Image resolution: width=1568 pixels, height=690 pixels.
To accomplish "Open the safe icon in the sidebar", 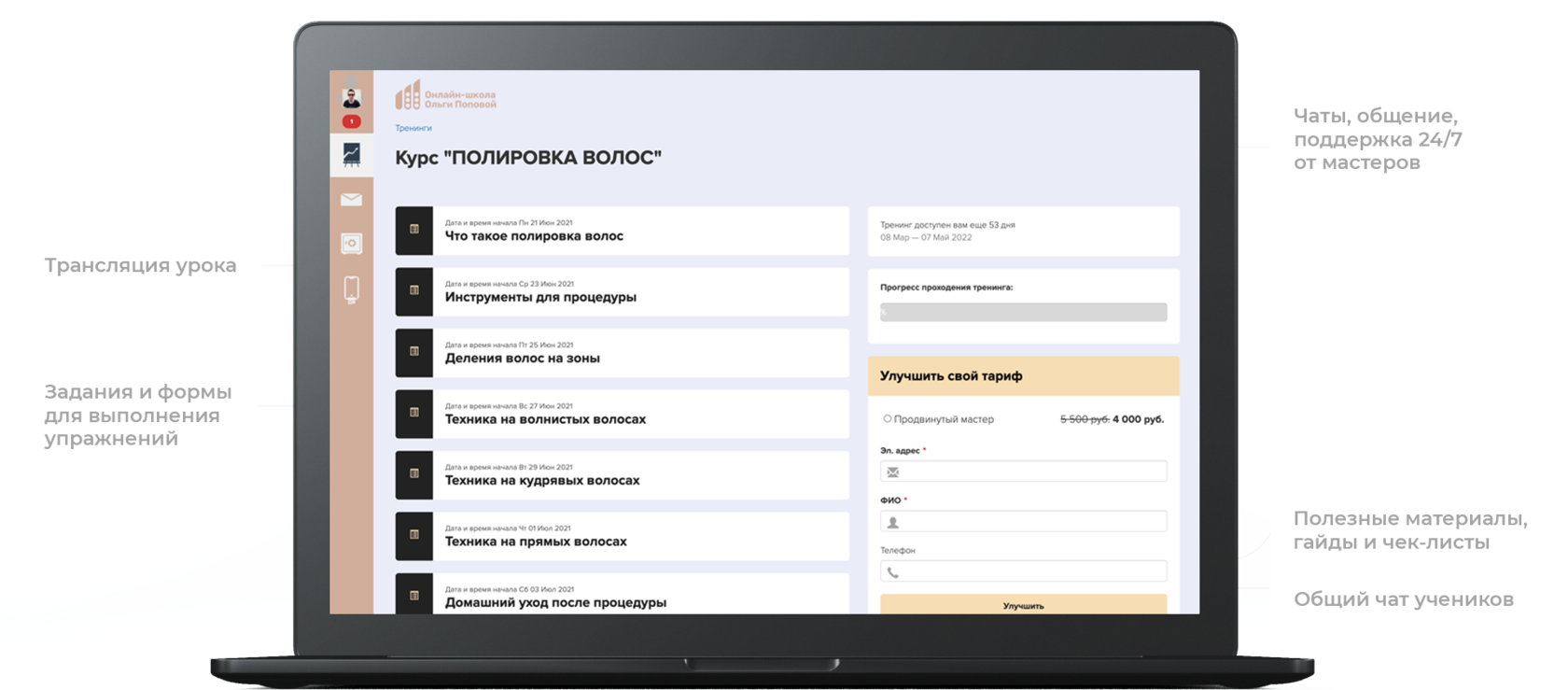I will (351, 244).
